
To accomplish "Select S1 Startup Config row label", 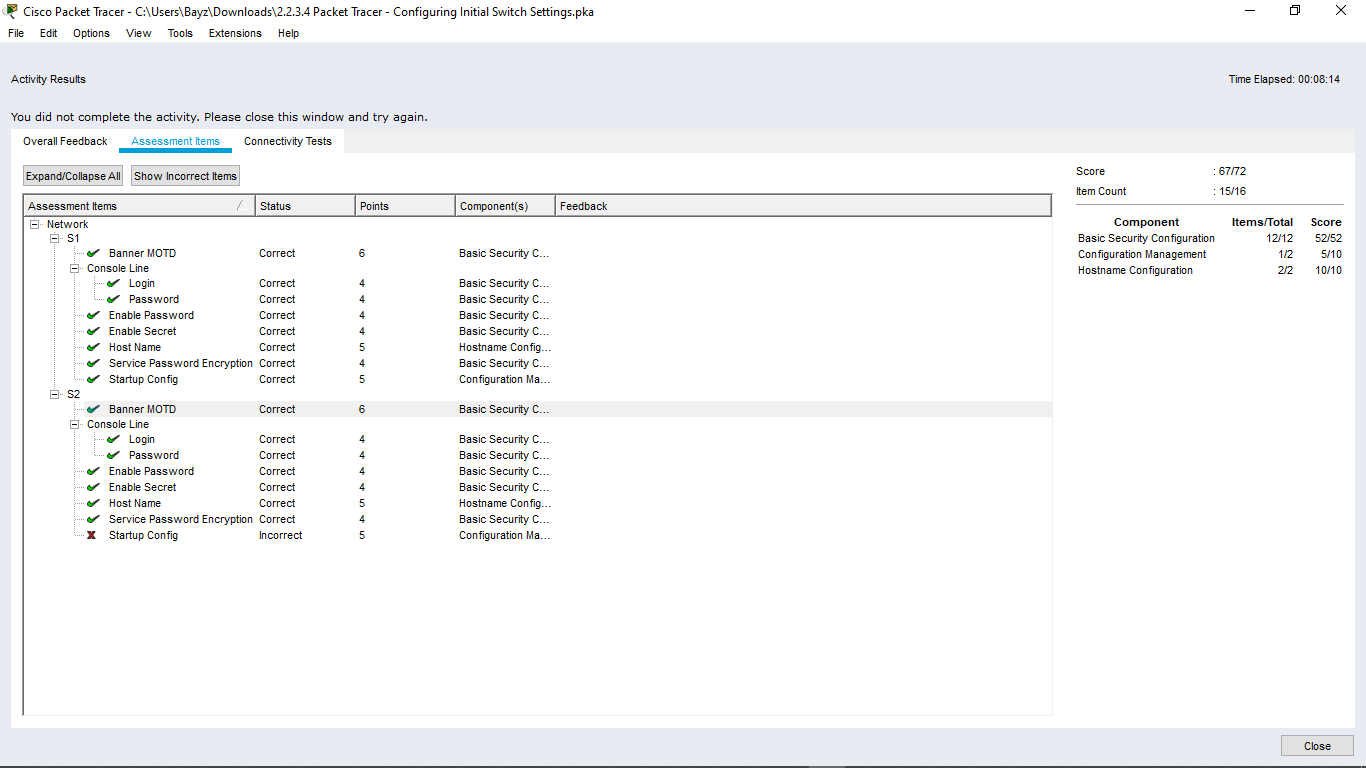I will pos(143,379).
